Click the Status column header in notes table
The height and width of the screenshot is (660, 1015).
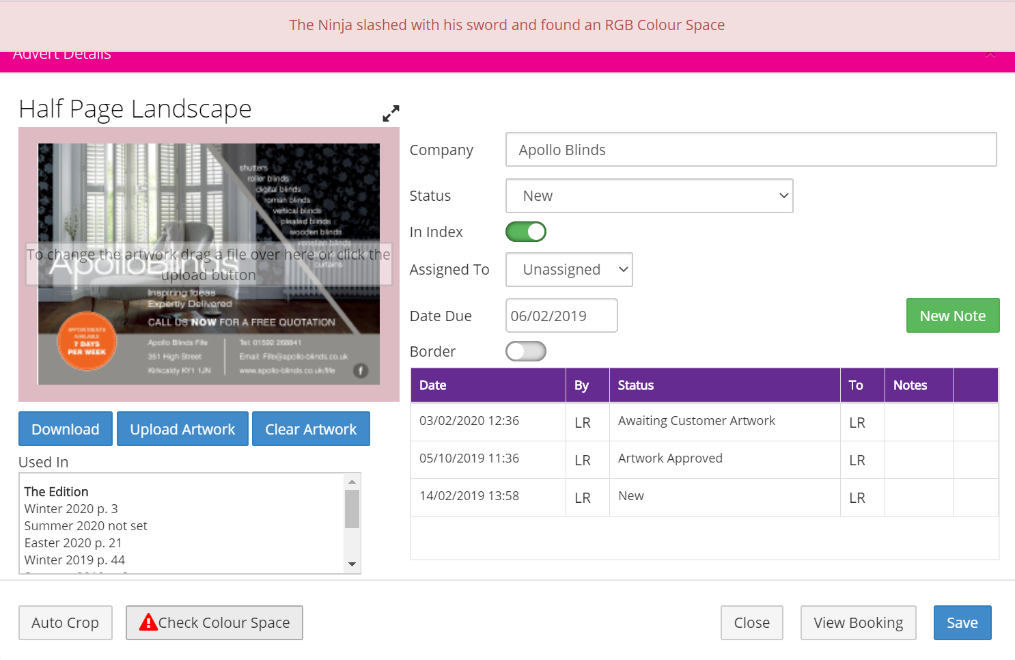[x=725, y=385]
